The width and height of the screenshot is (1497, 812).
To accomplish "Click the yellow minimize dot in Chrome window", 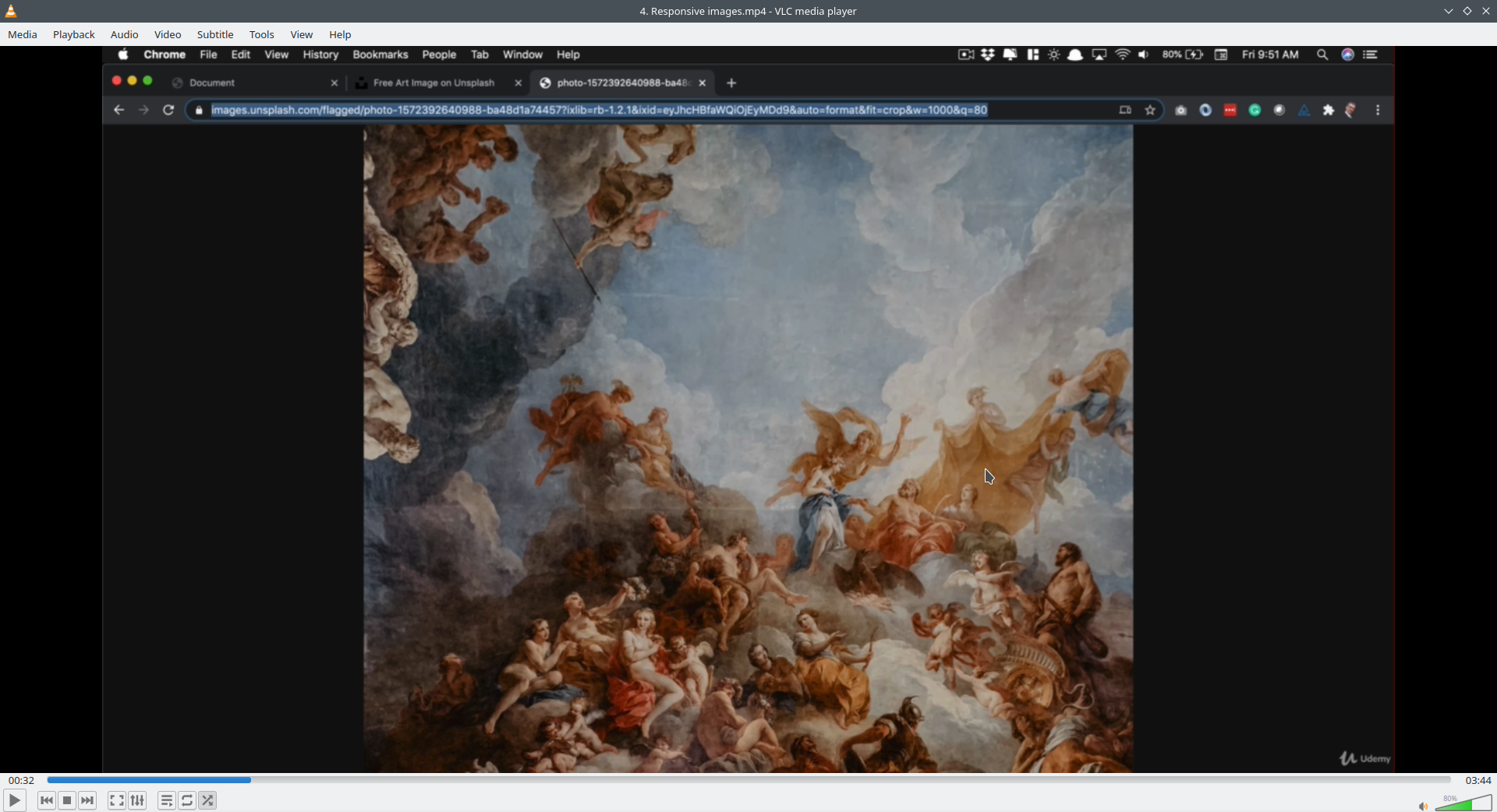I will (x=132, y=81).
